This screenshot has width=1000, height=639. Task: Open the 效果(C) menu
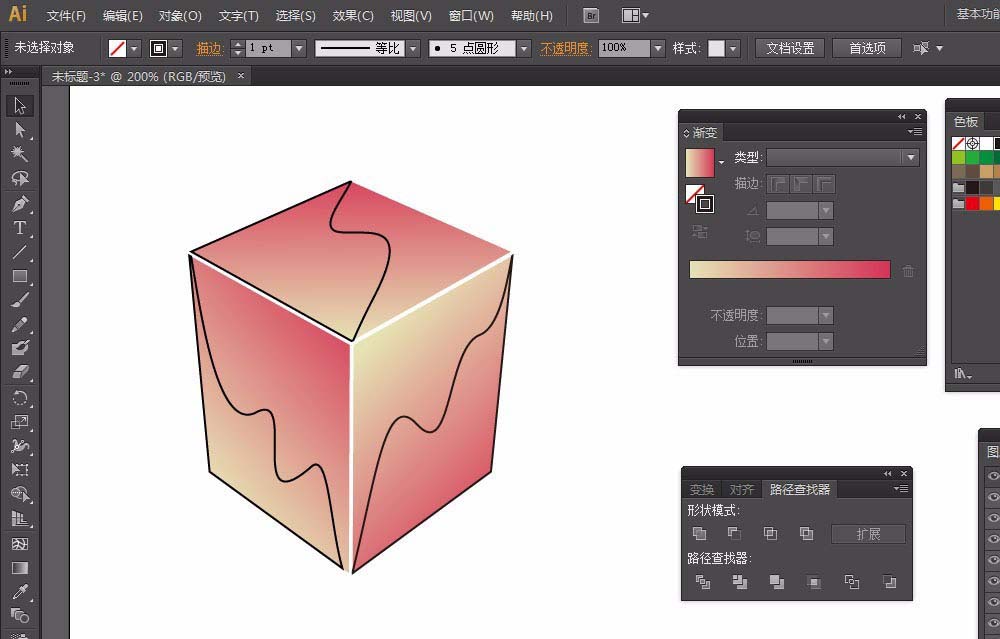click(353, 16)
